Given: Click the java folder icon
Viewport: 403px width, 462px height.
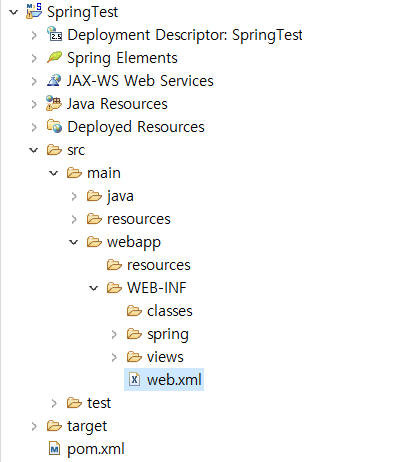Looking at the screenshot, I should [94, 196].
